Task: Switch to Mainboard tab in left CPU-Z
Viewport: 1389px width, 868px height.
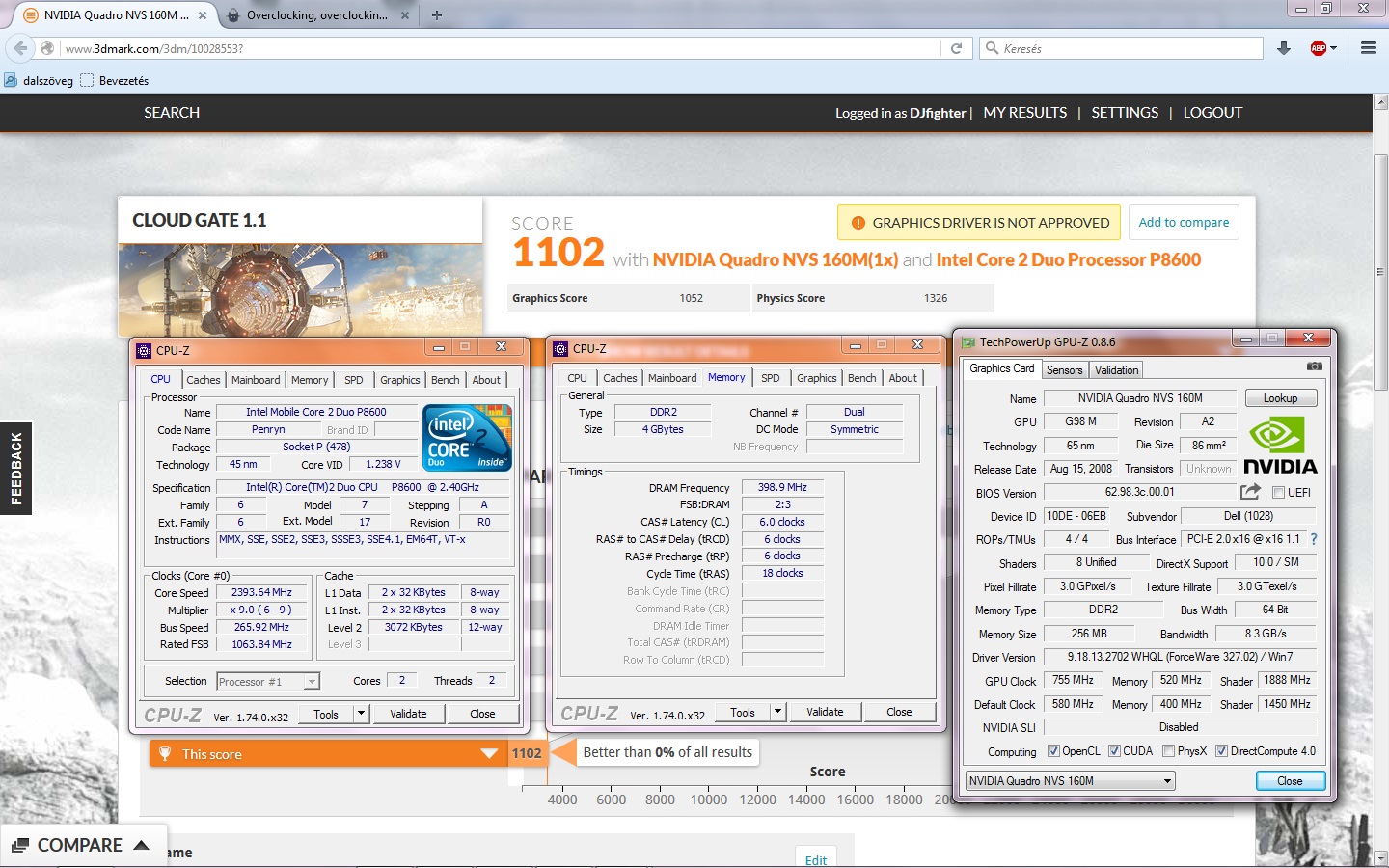Action: [x=256, y=380]
